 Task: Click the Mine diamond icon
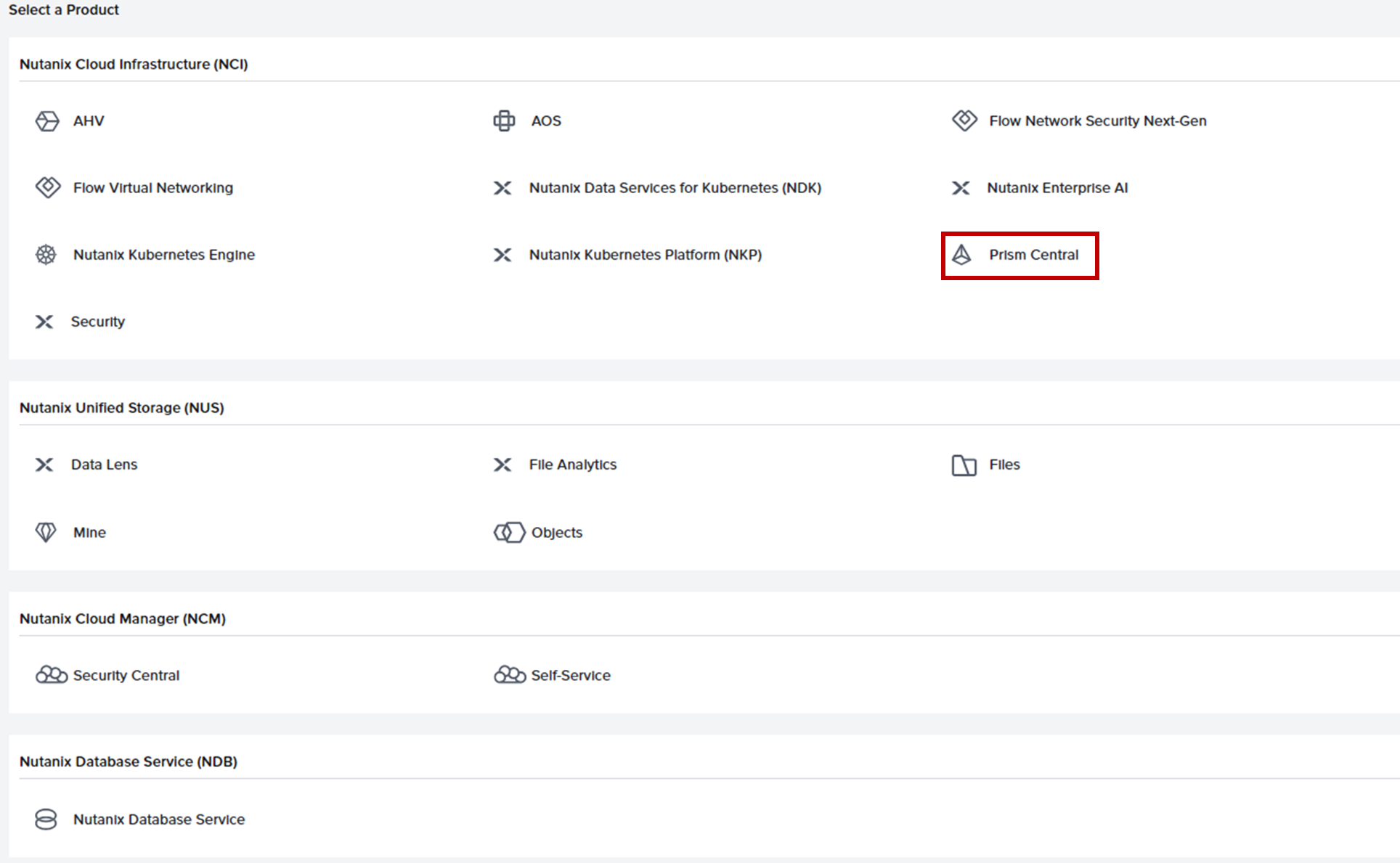pyautogui.click(x=46, y=532)
